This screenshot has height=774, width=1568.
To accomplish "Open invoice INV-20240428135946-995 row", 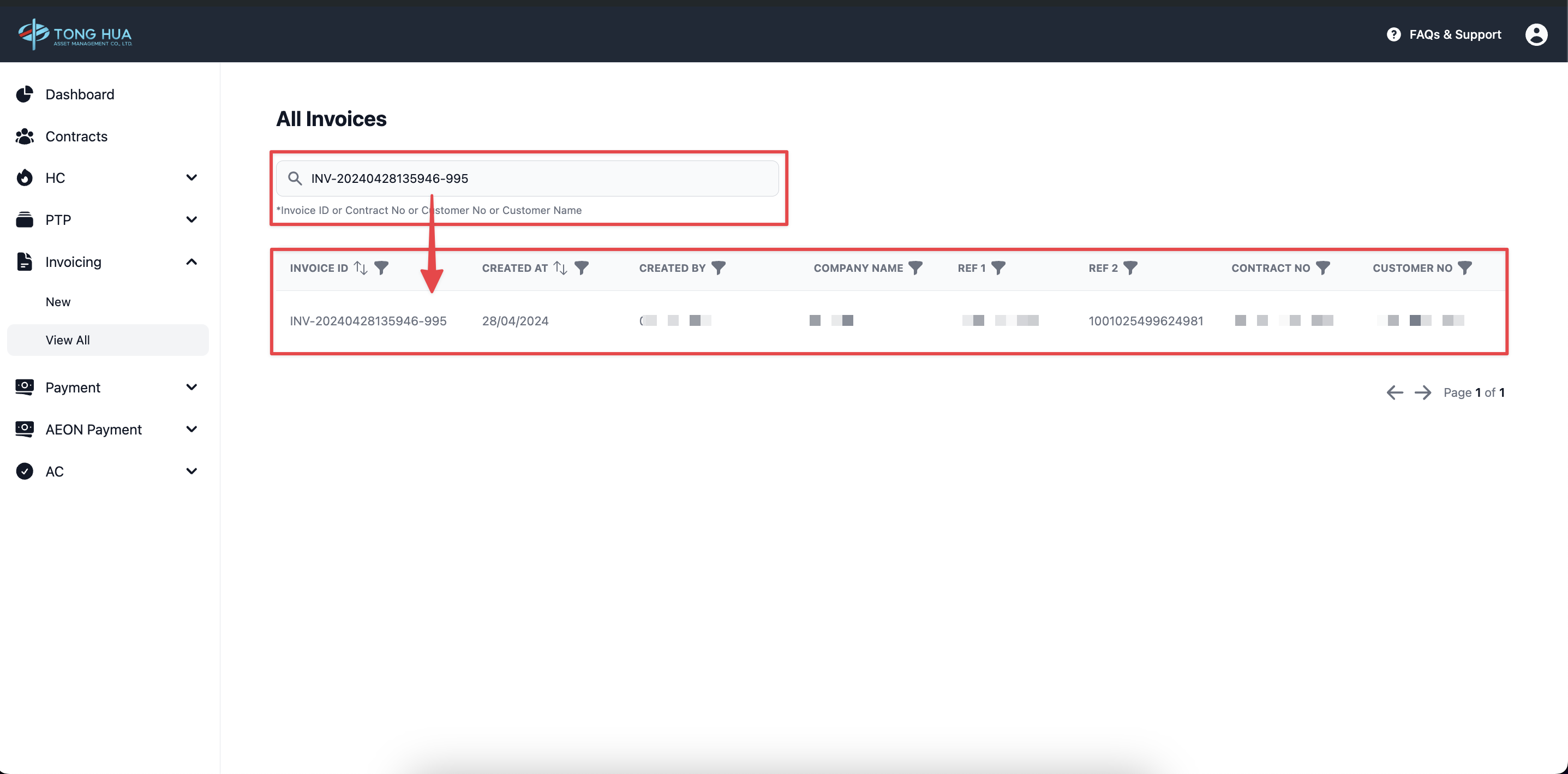I will [x=368, y=321].
